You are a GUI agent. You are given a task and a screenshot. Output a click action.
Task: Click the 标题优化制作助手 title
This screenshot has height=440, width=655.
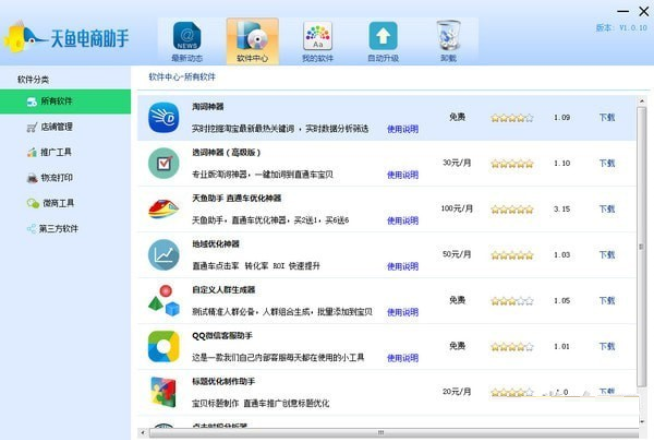223,381
